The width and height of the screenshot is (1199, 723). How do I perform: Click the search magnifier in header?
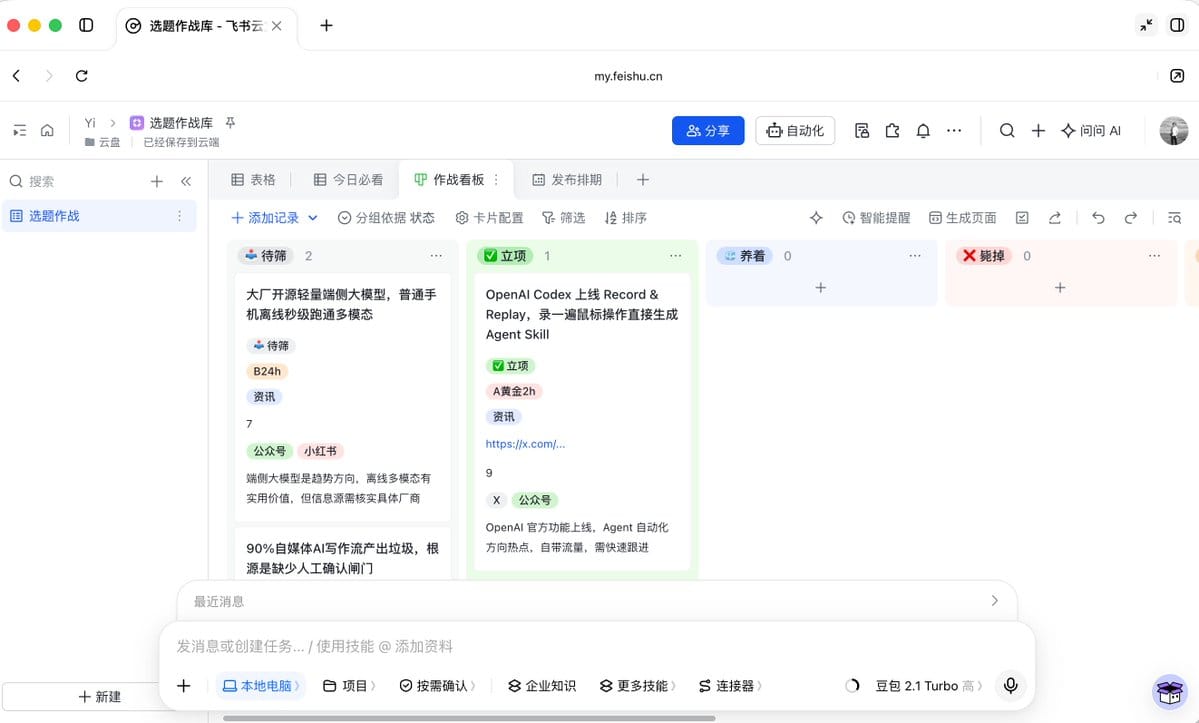coord(1007,131)
